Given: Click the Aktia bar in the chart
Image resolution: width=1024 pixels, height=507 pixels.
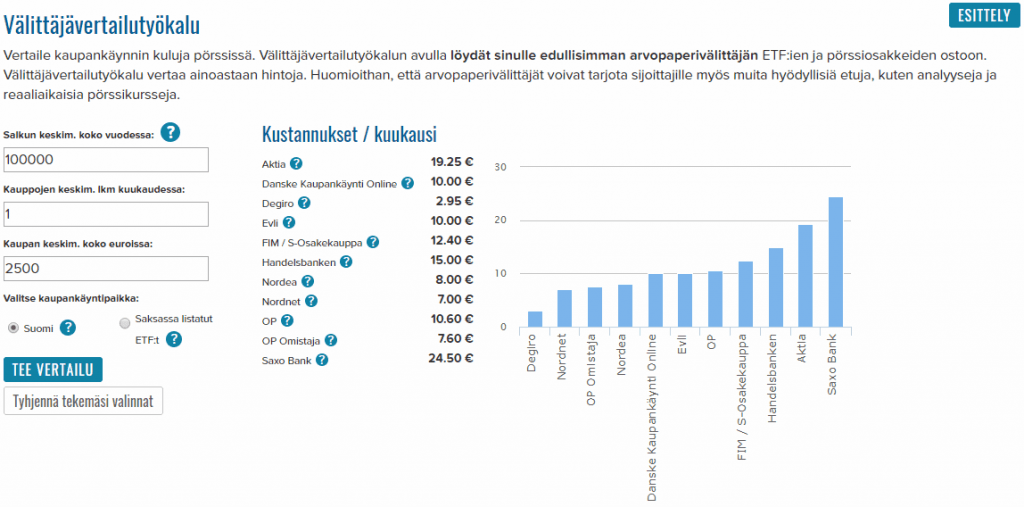Looking at the screenshot, I should click(x=805, y=276).
